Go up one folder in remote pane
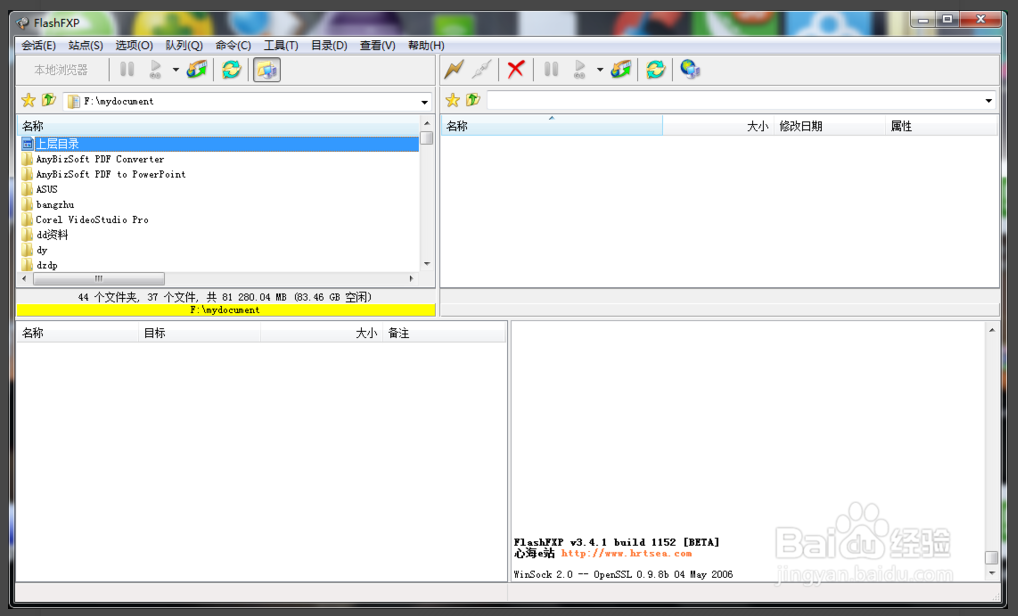This screenshot has height=616, width=1018. 473,100
